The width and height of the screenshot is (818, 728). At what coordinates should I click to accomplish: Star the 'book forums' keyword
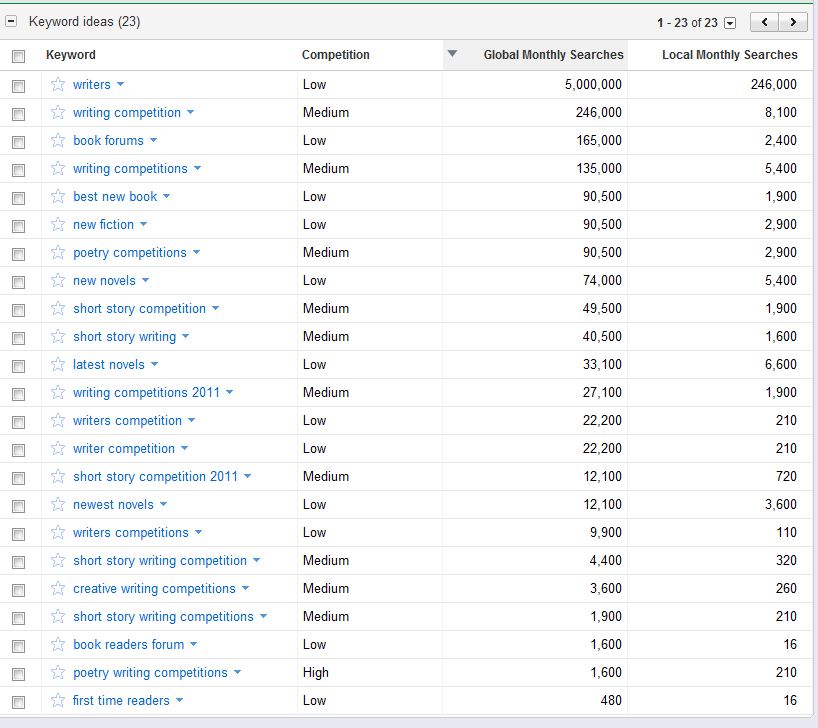[x=58, y=141]
